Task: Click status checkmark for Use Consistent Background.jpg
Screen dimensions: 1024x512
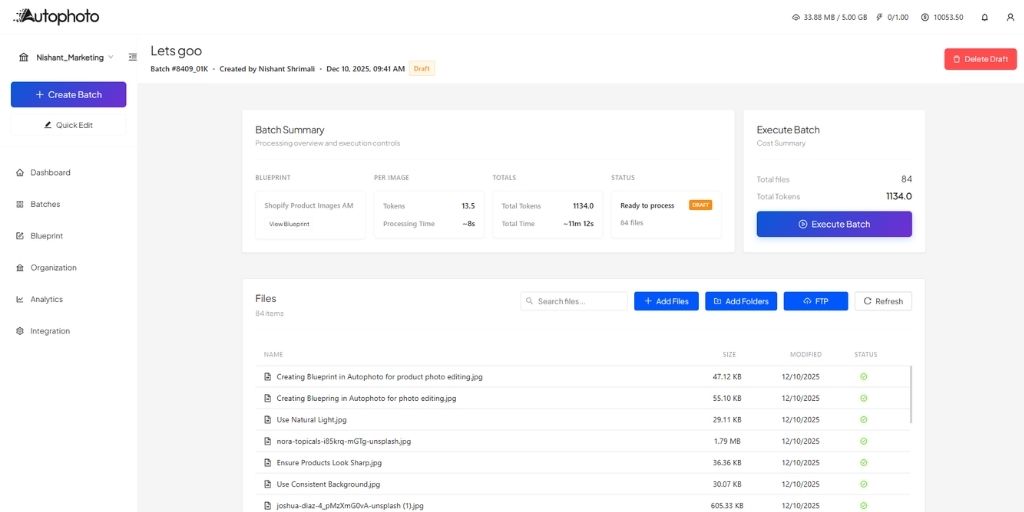Action: point(863,484)
